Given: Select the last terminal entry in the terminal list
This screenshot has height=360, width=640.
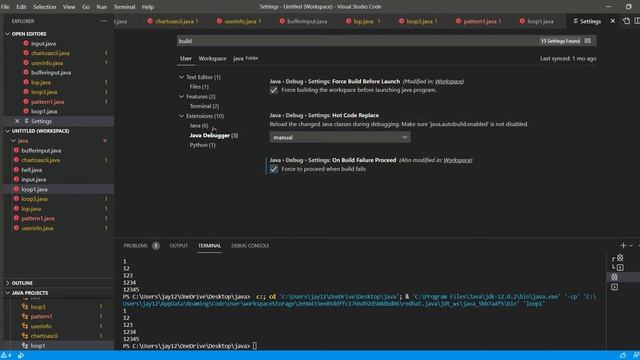Looking at the screenshot, I should pyautogui.click(x=614, y=287).
